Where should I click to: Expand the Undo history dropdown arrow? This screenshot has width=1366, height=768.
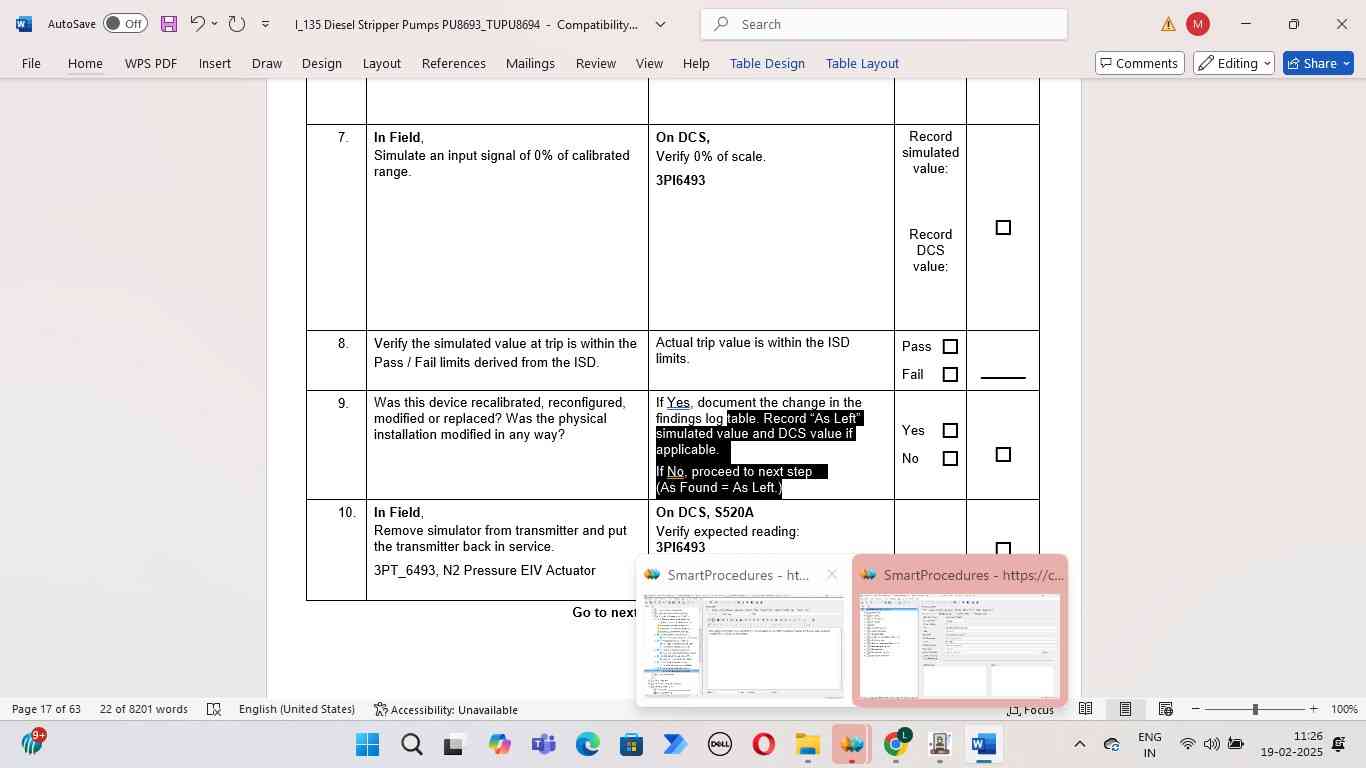[214, 24]
